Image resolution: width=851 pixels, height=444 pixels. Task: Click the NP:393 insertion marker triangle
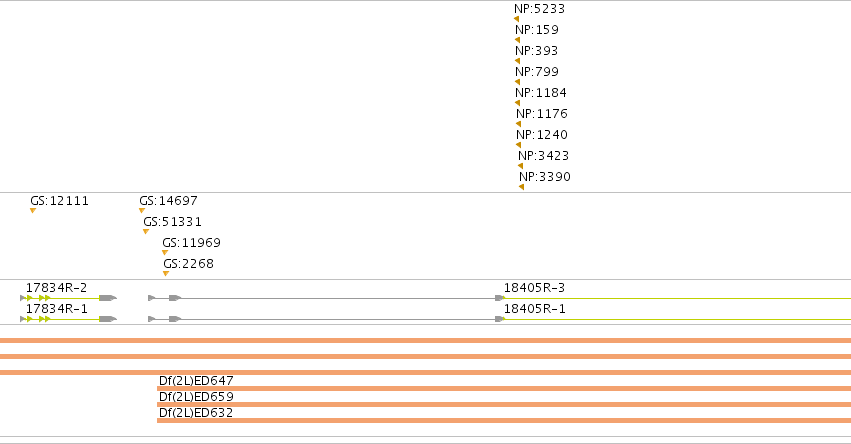[x=518, y=61]
